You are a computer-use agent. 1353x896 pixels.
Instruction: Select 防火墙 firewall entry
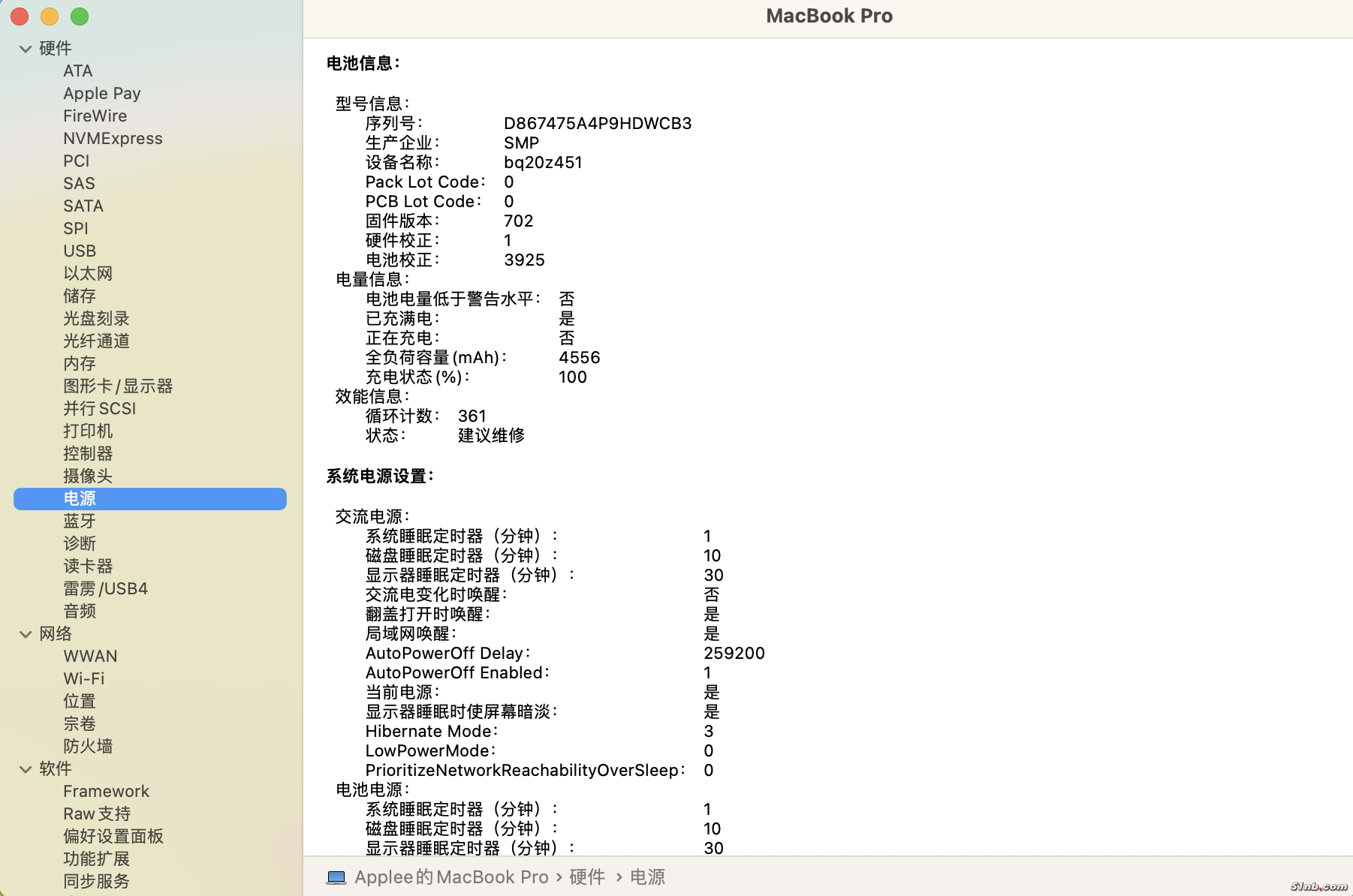tap(88, 746)
